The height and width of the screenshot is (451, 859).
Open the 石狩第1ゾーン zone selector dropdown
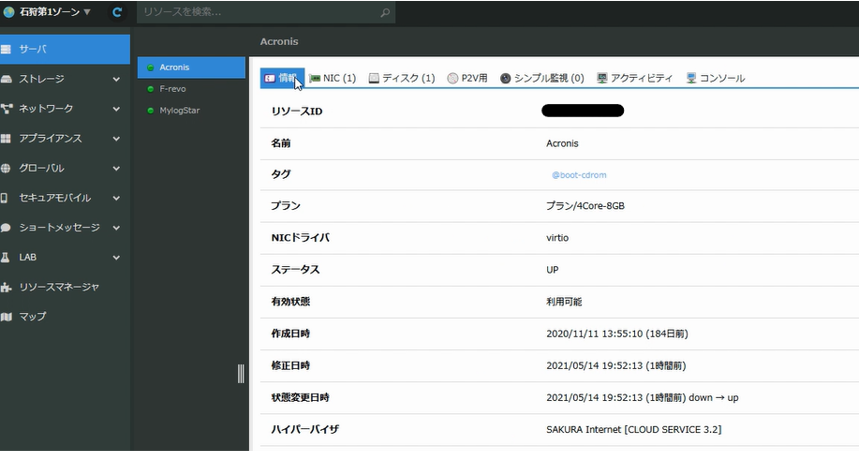pos(47,12)
